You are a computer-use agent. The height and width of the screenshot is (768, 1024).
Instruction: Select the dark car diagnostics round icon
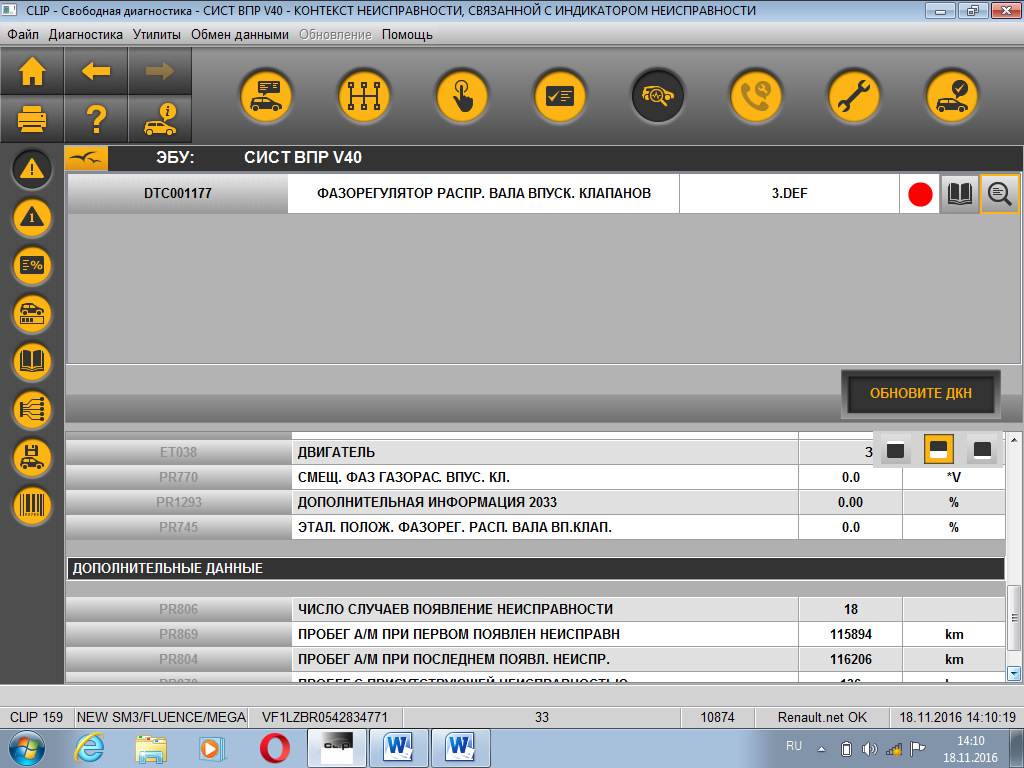[x=658, y=96]
